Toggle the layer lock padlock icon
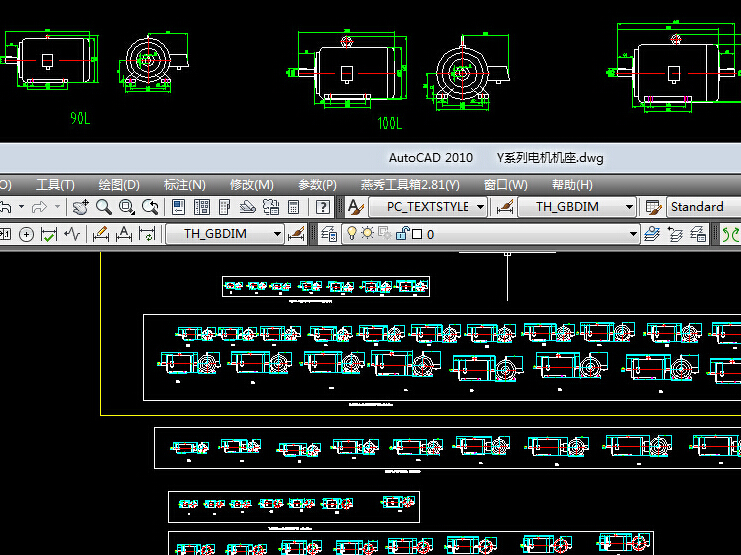This screenshot has width=741, height=555. (x=401, y=234)
